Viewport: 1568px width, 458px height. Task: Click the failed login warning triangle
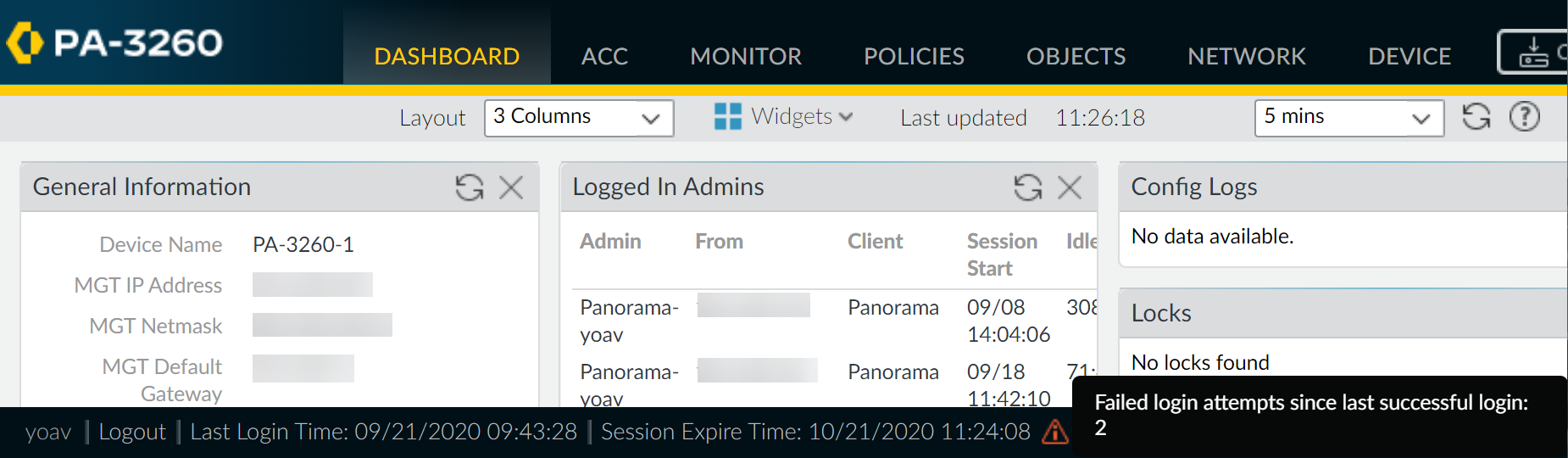coord(1054,432)
